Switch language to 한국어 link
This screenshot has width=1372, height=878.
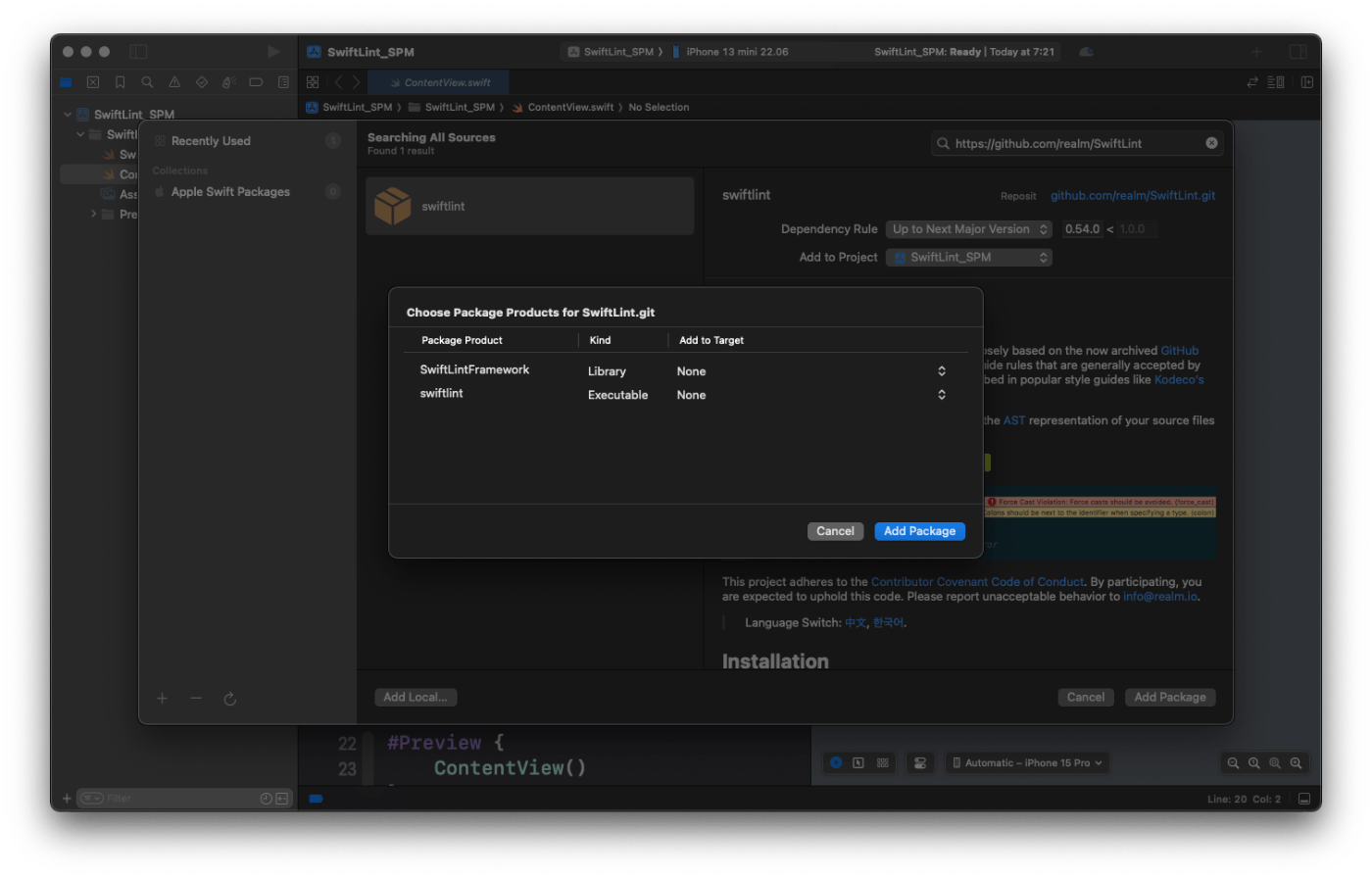tap(888, 623)
